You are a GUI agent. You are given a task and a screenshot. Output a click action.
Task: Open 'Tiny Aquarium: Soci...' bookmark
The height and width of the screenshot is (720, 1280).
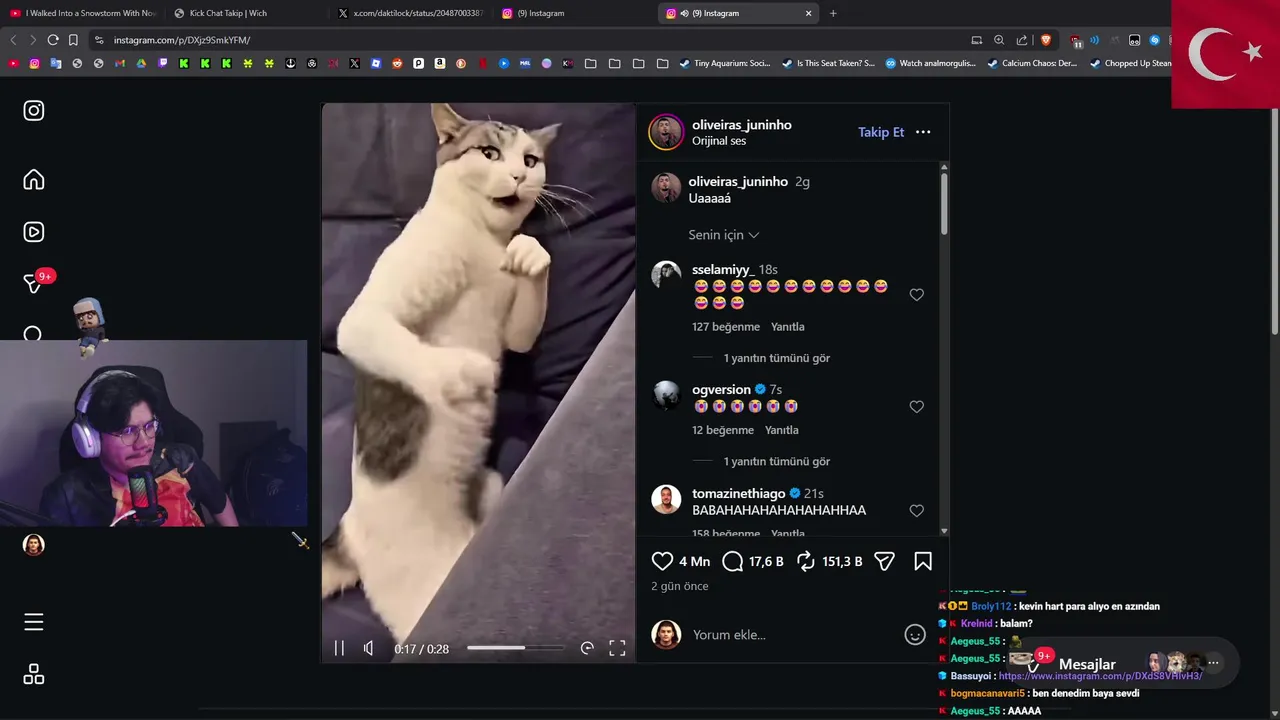[725, 63]
